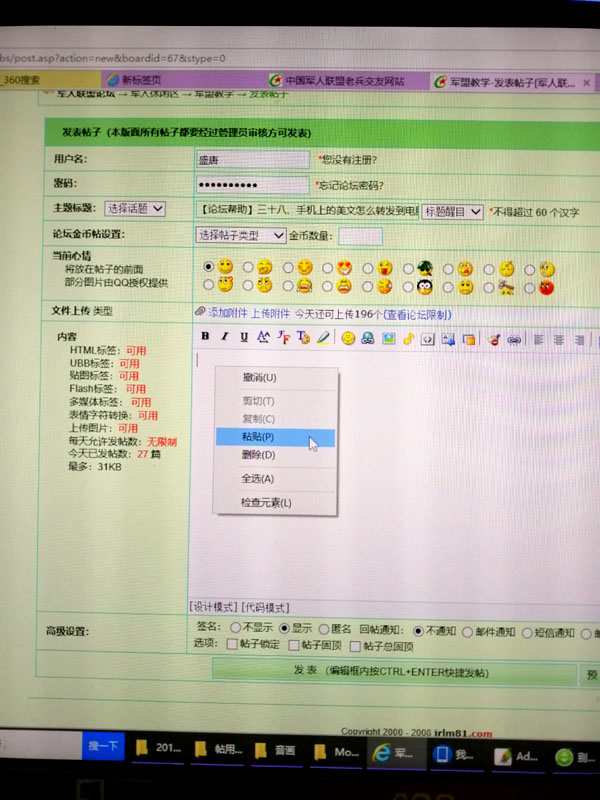Select the heart-eyes mood radio button

[x=328, y=268]
